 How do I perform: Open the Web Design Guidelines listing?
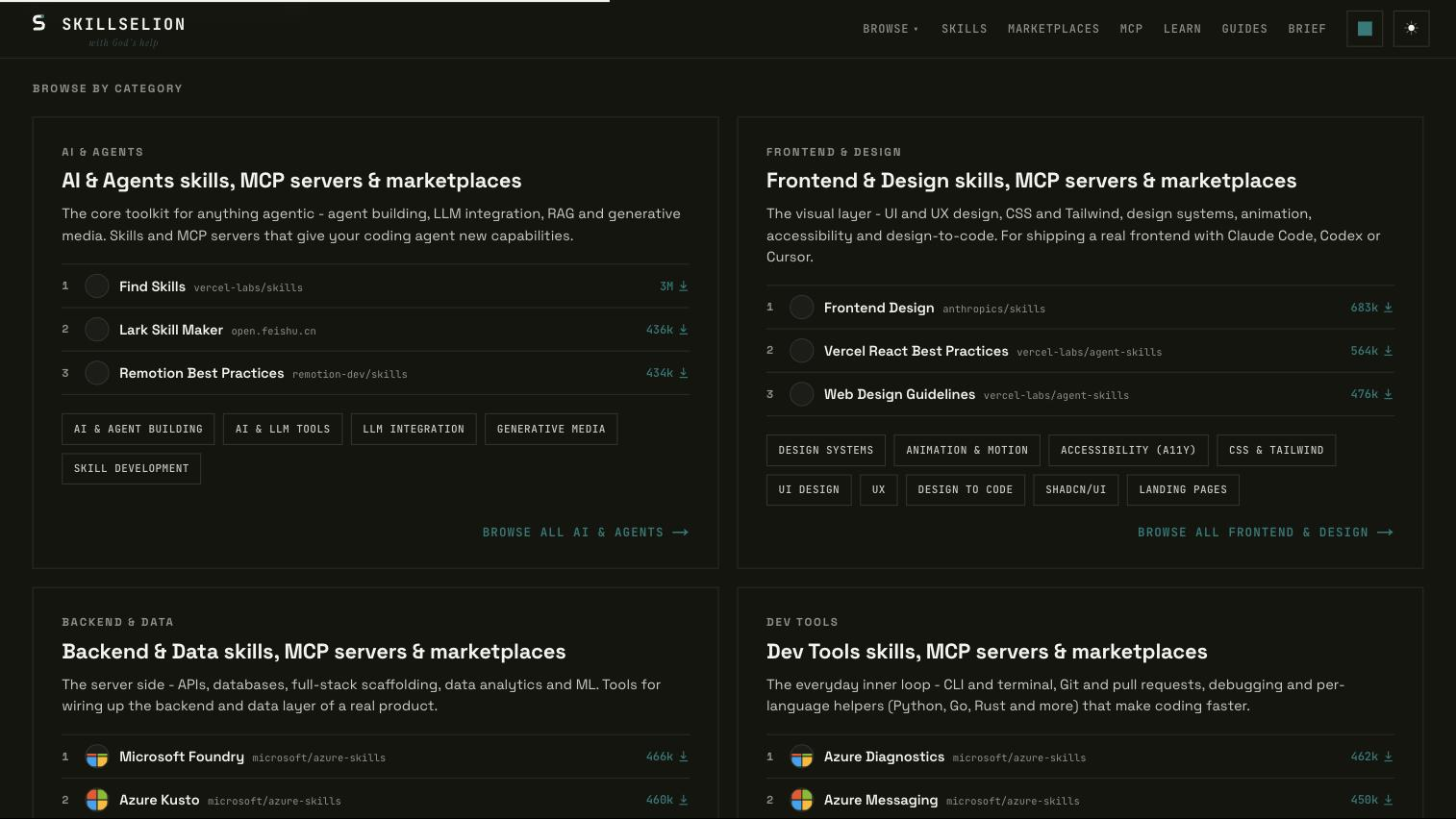[1080, 394]
